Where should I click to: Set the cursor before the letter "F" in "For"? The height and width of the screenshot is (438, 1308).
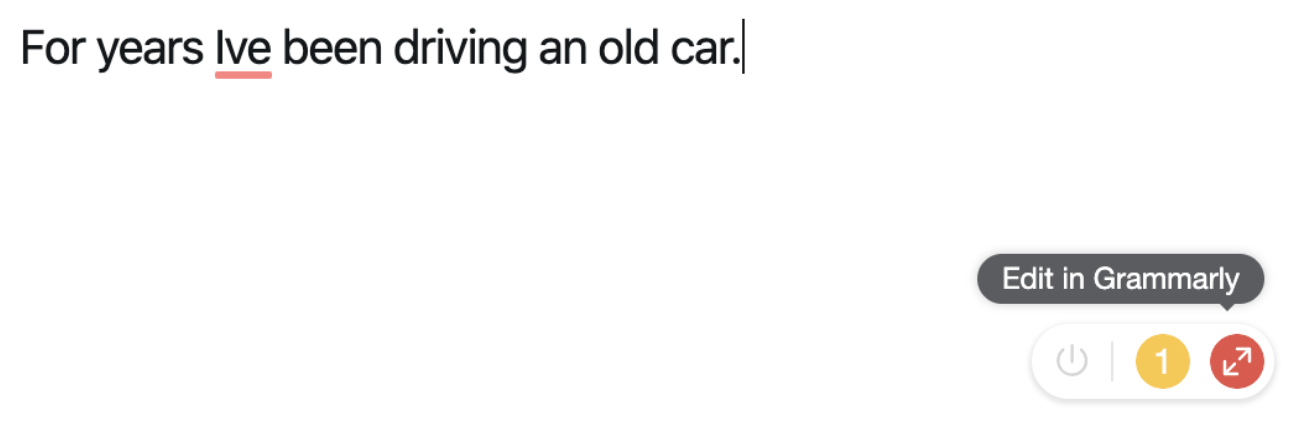tap(22, 50)
